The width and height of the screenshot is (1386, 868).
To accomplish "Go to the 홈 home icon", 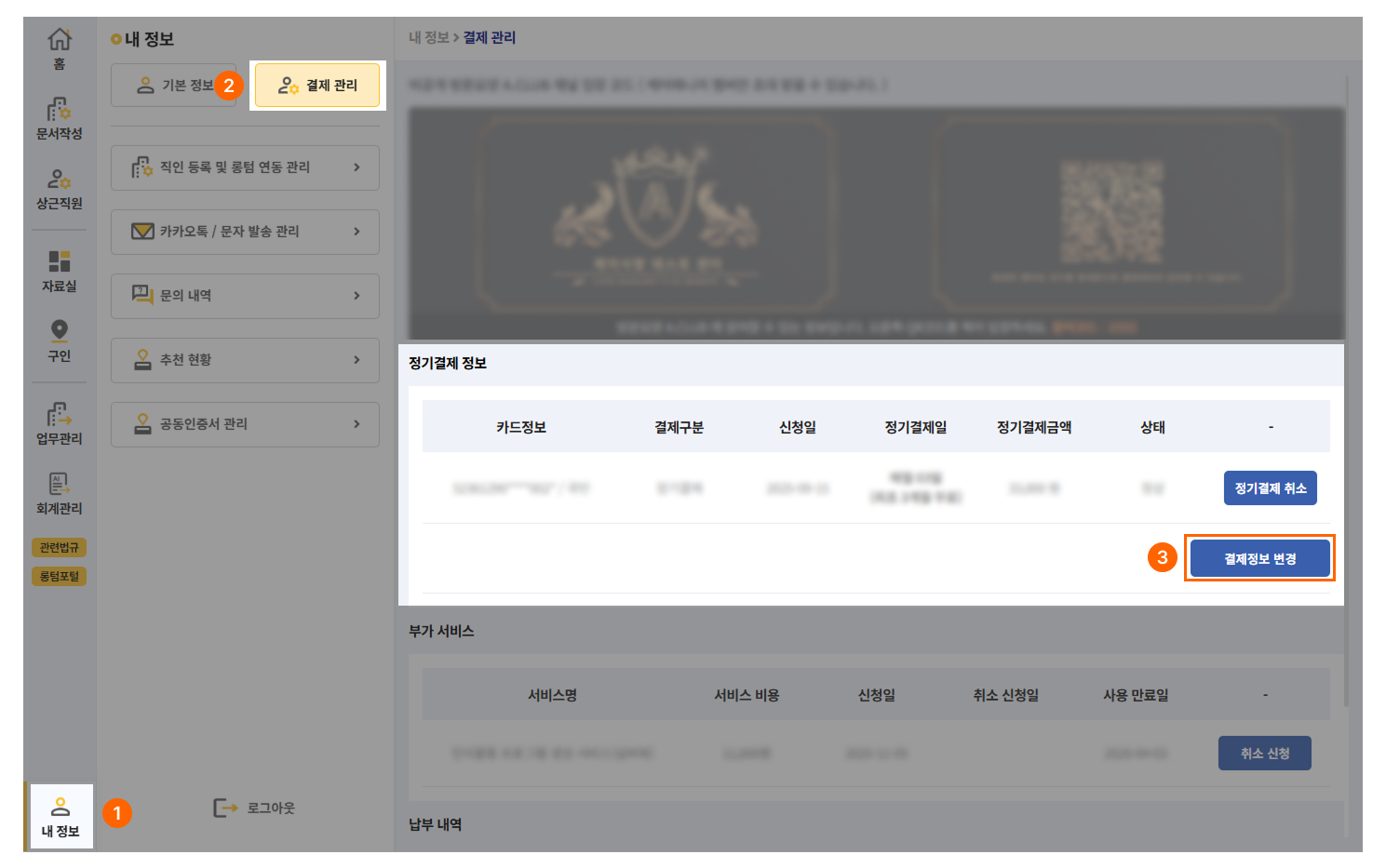I will point(59,40).
